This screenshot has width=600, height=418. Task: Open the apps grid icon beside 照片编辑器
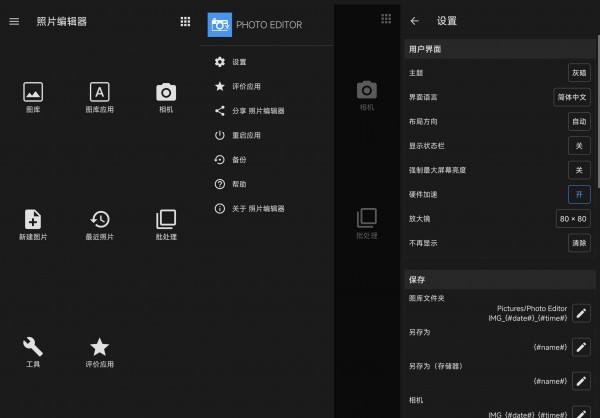click(x=185, y=21)
